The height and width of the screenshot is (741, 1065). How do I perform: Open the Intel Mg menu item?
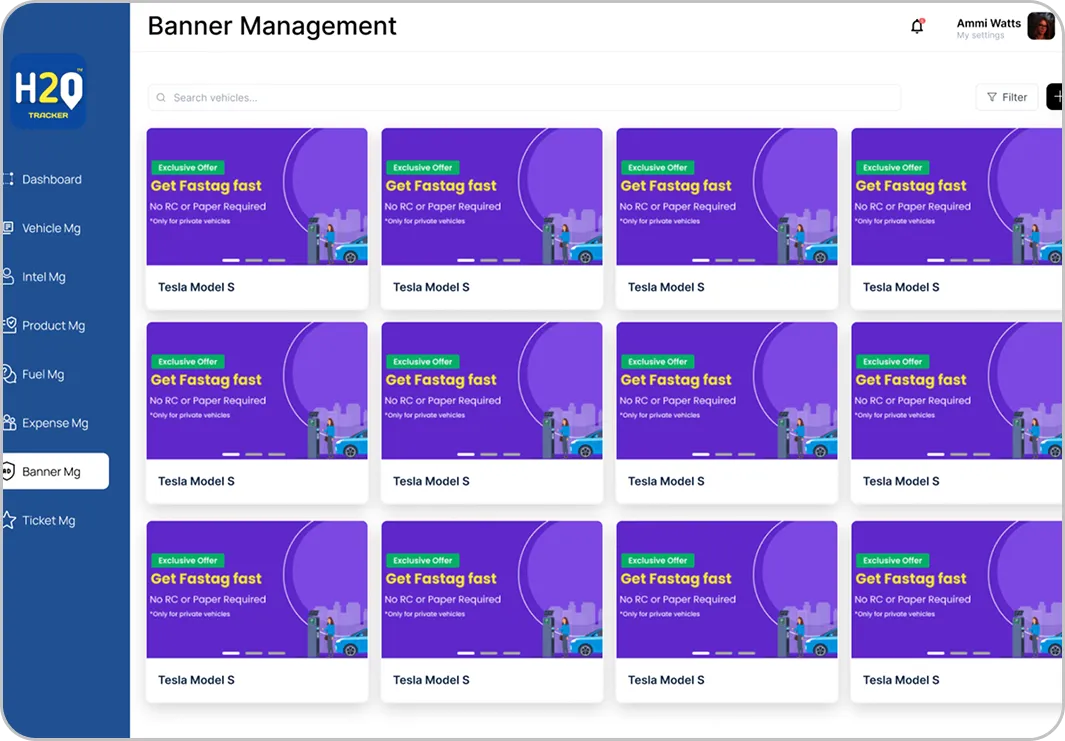(x=44, y=277)
